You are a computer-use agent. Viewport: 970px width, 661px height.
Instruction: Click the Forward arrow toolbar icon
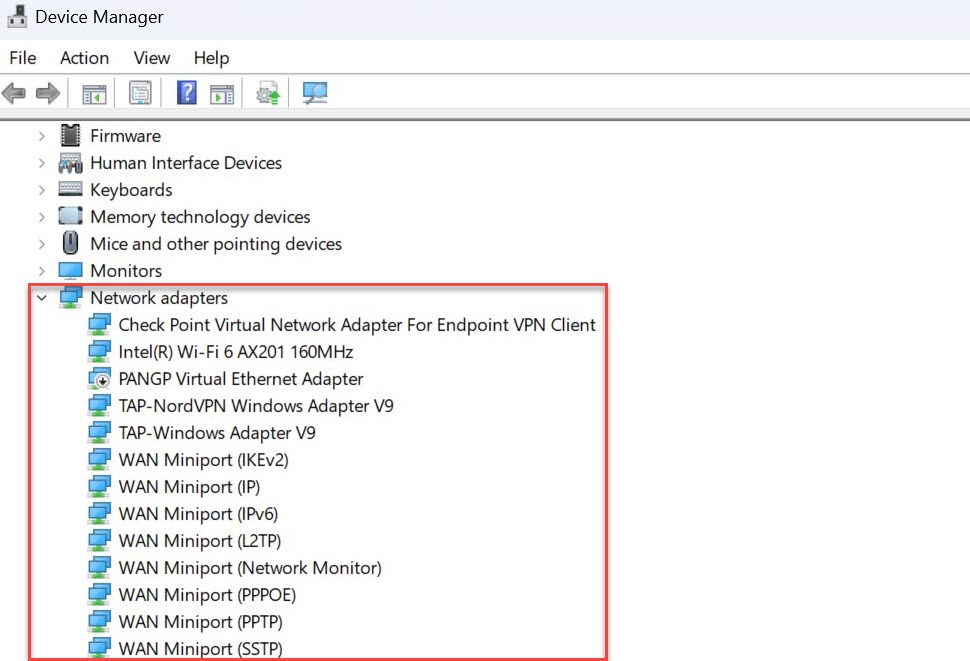click(48, 93)
